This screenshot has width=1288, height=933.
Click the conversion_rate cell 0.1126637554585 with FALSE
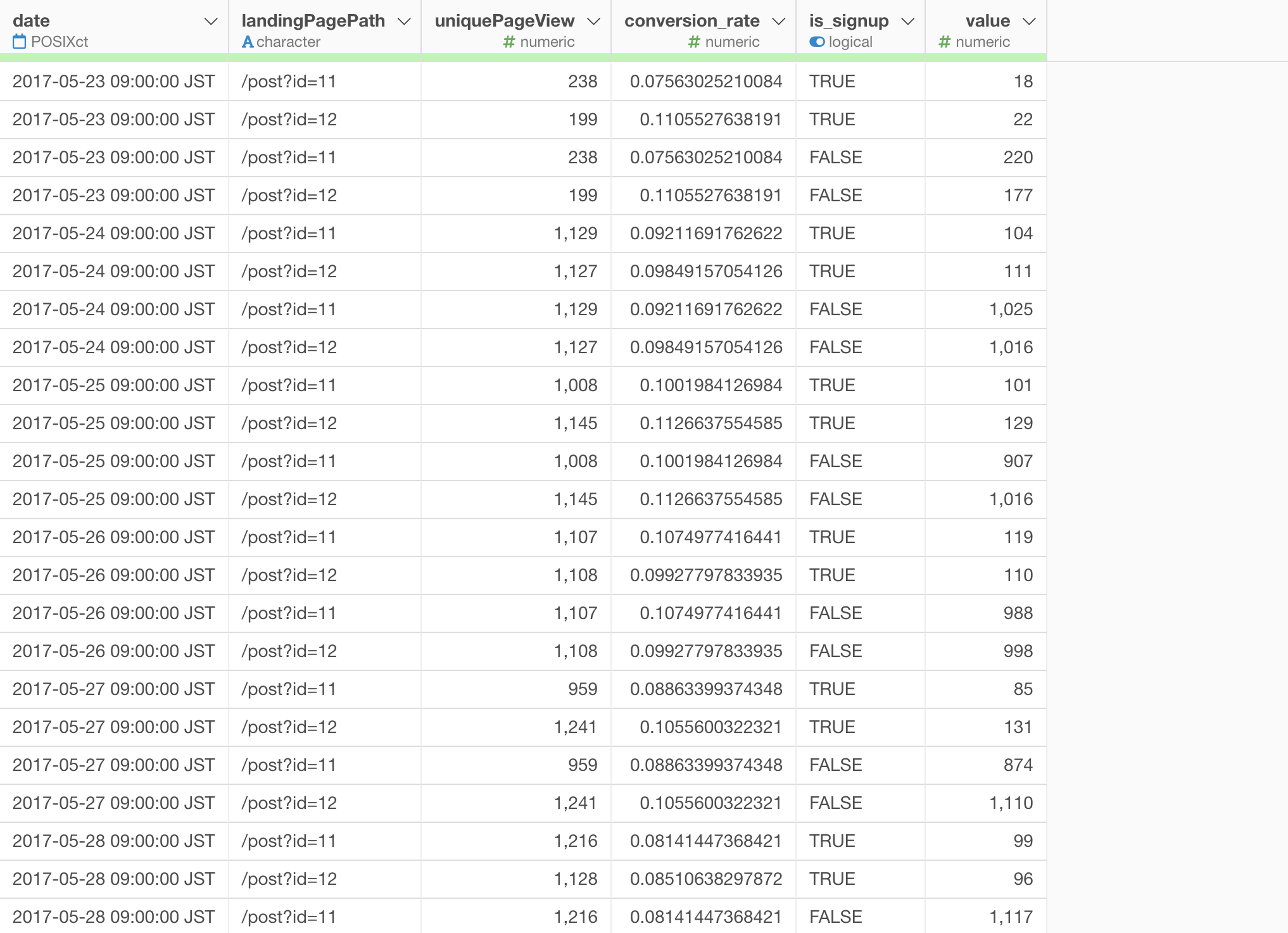click(704, 499)
